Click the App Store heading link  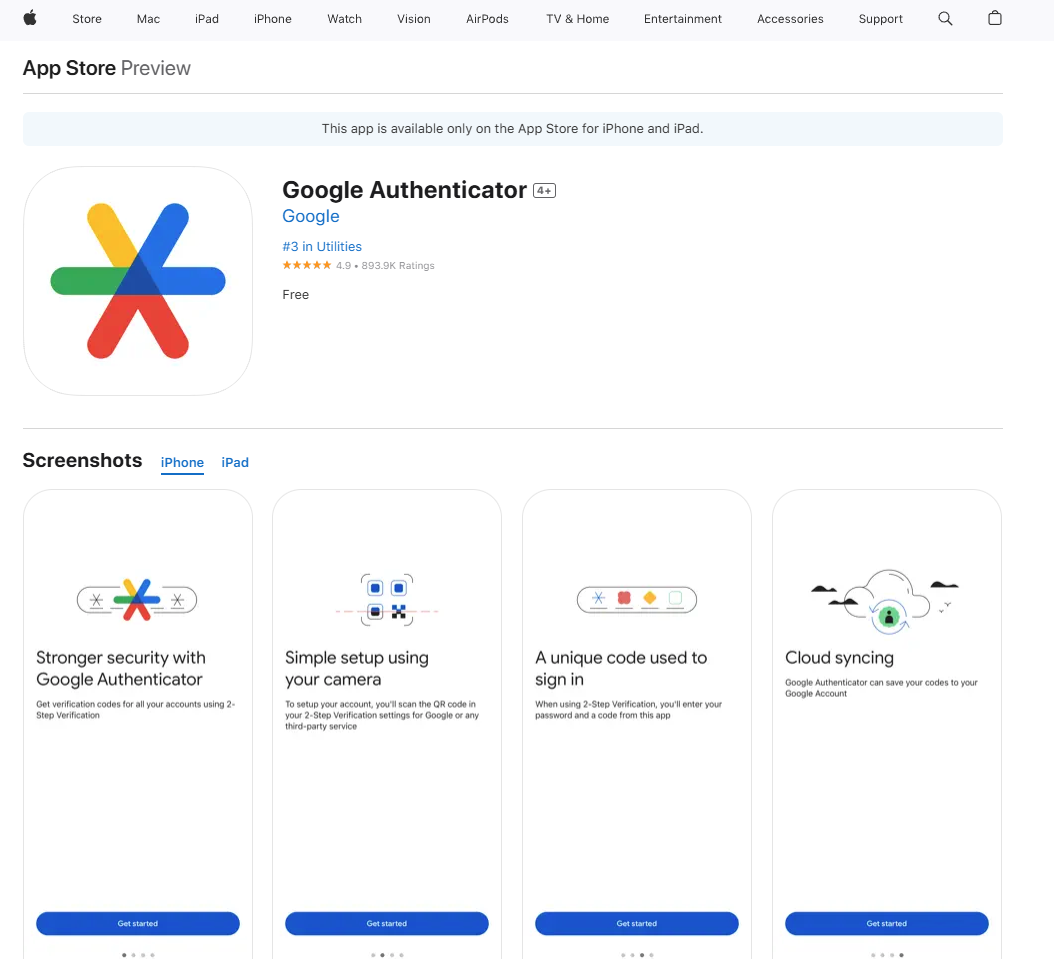pyautogui.click(x=69, y=68)
